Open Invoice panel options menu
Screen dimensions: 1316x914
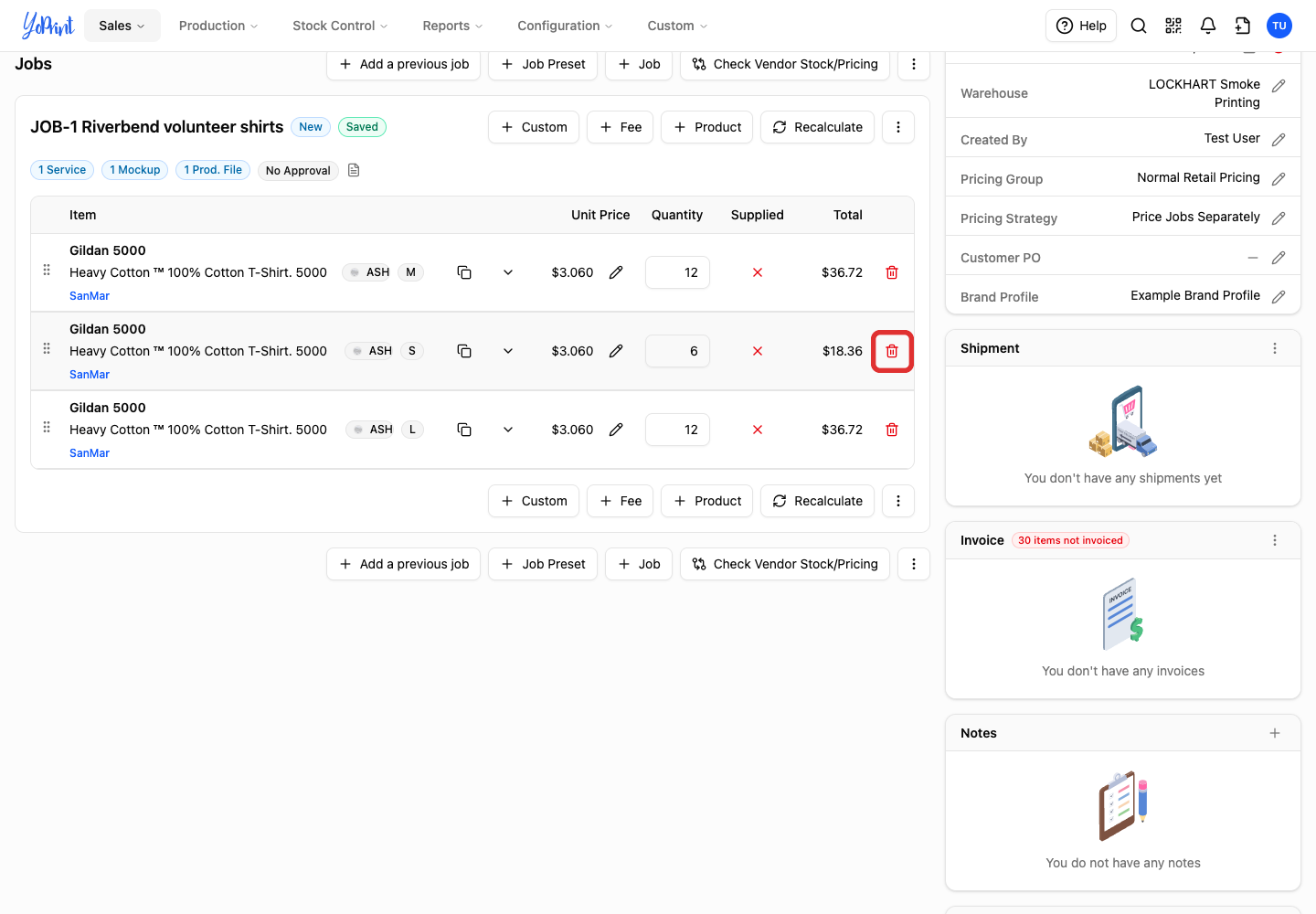point(1275,540)
